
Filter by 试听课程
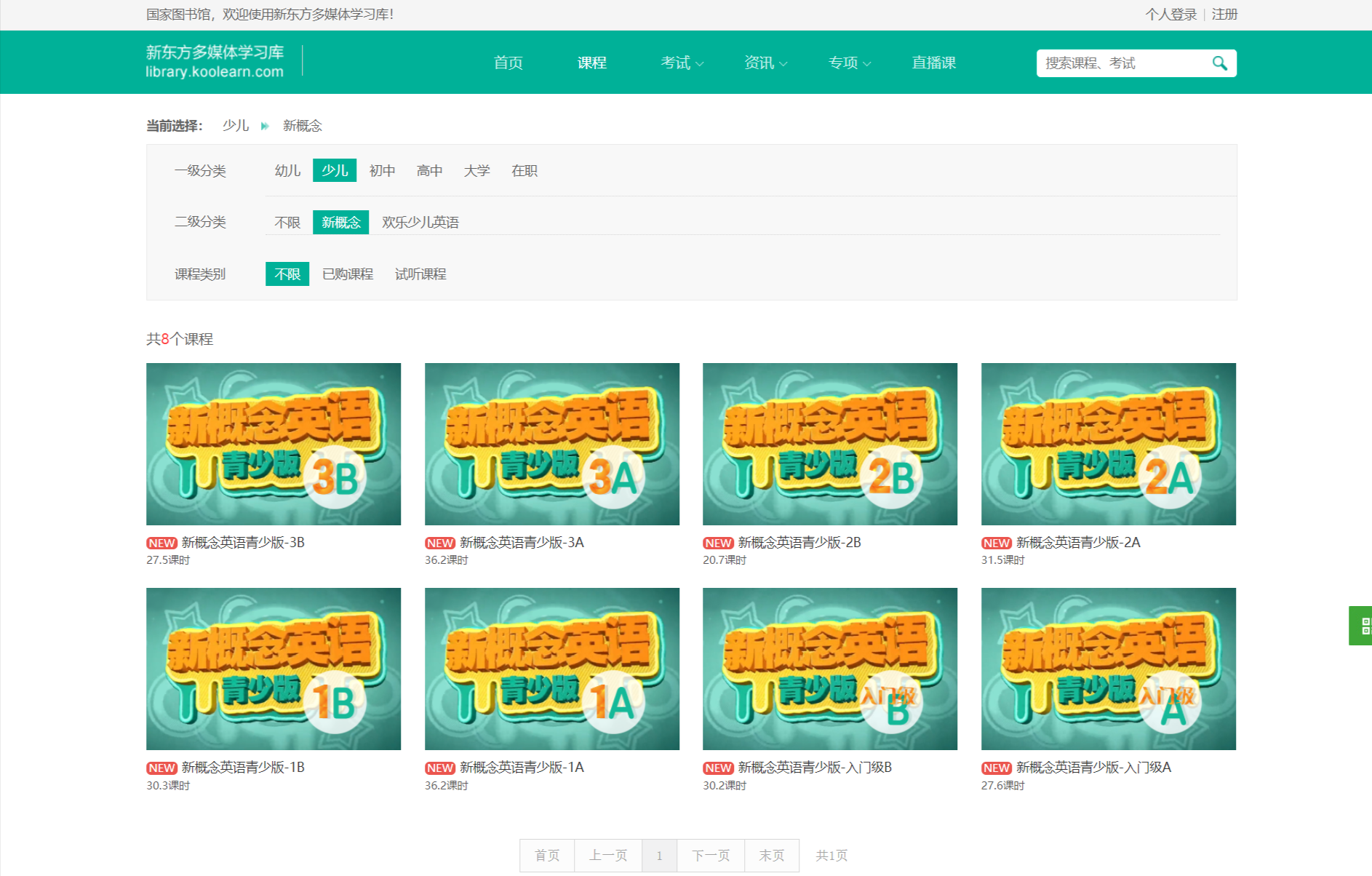[420, 274]
